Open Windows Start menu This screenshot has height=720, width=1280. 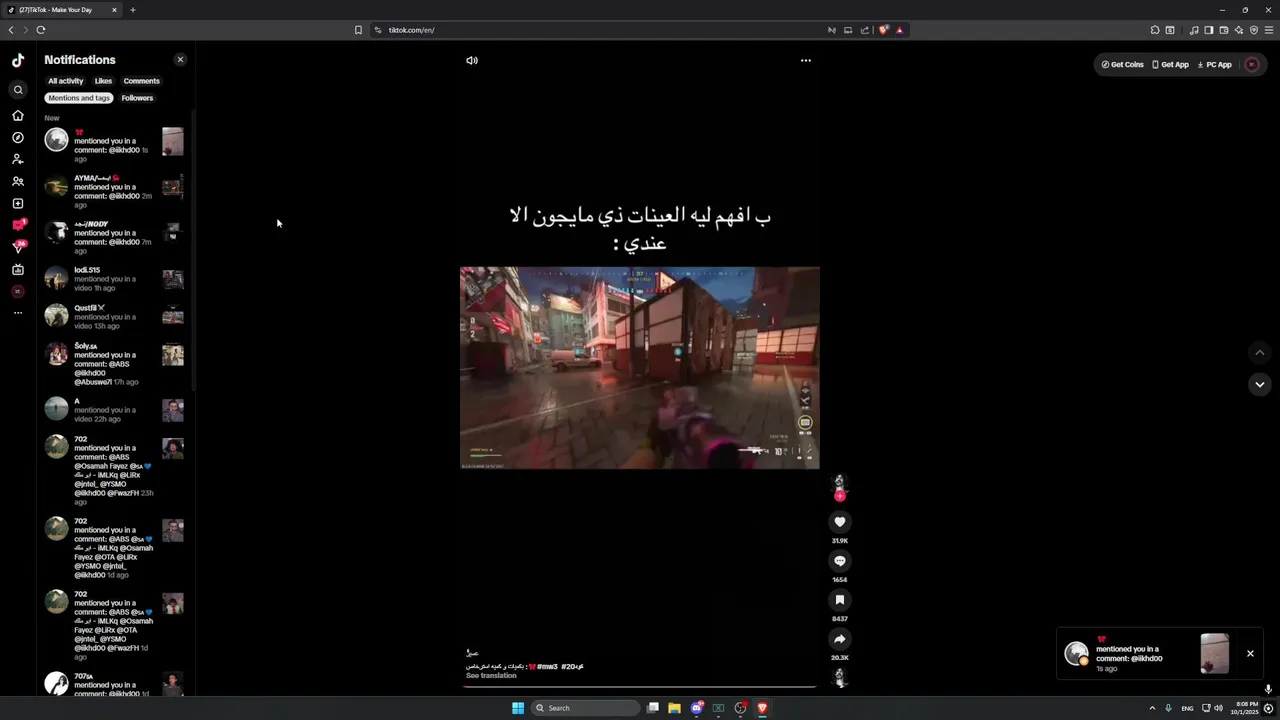tap(518, 708)
